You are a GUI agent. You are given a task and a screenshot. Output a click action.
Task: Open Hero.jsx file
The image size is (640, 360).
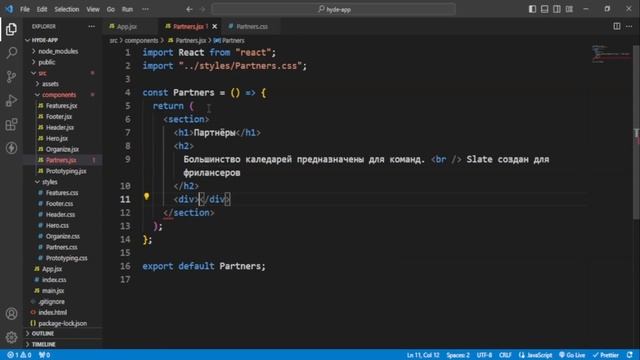tap(57, 138)
